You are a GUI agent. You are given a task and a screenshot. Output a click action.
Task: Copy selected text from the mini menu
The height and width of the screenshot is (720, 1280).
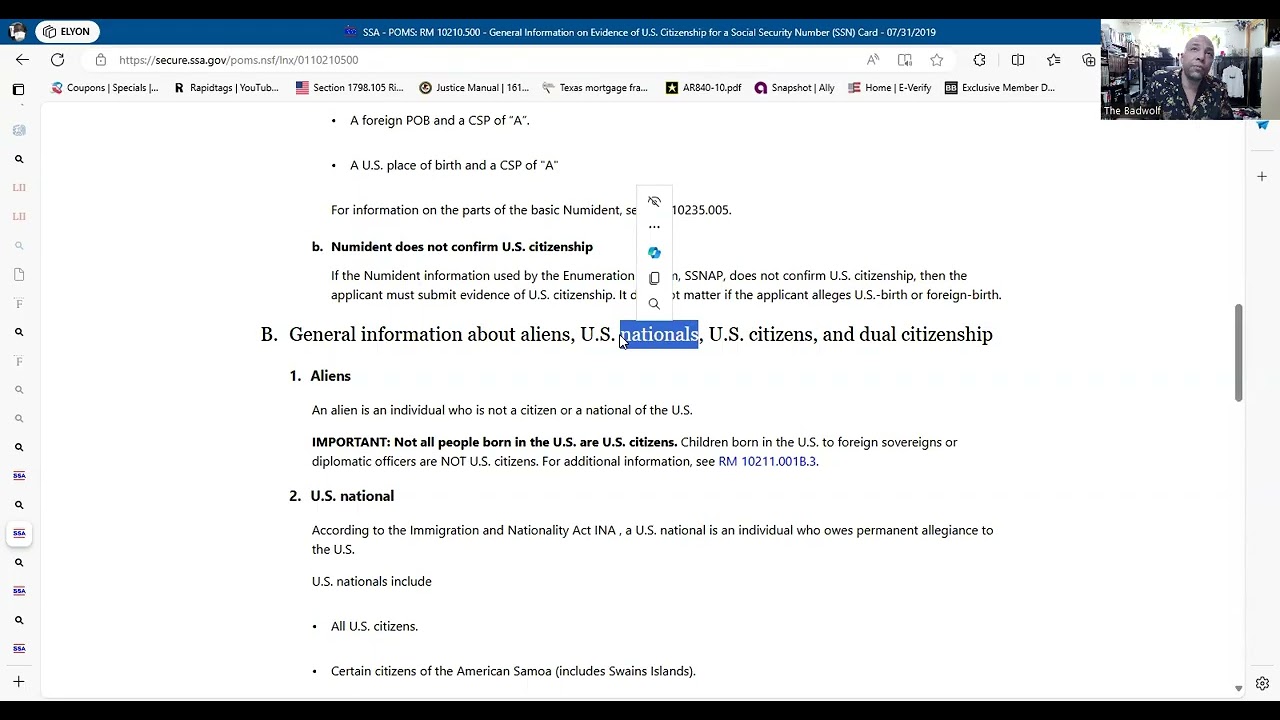[x=654, y=278]
